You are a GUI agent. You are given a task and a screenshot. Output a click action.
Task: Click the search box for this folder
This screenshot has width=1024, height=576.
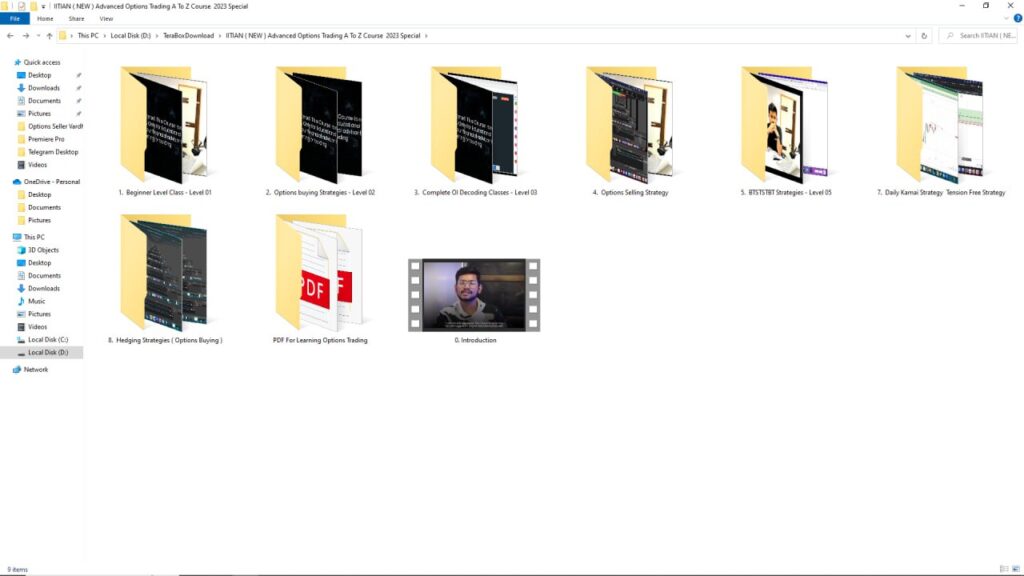(978, 36)
